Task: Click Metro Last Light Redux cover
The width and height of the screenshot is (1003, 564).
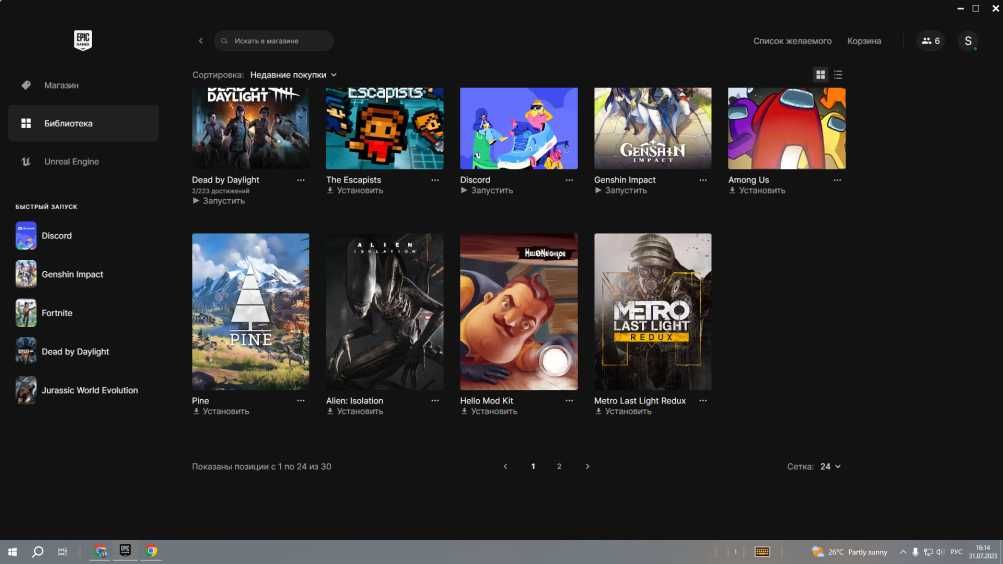Action: (652, 311)
